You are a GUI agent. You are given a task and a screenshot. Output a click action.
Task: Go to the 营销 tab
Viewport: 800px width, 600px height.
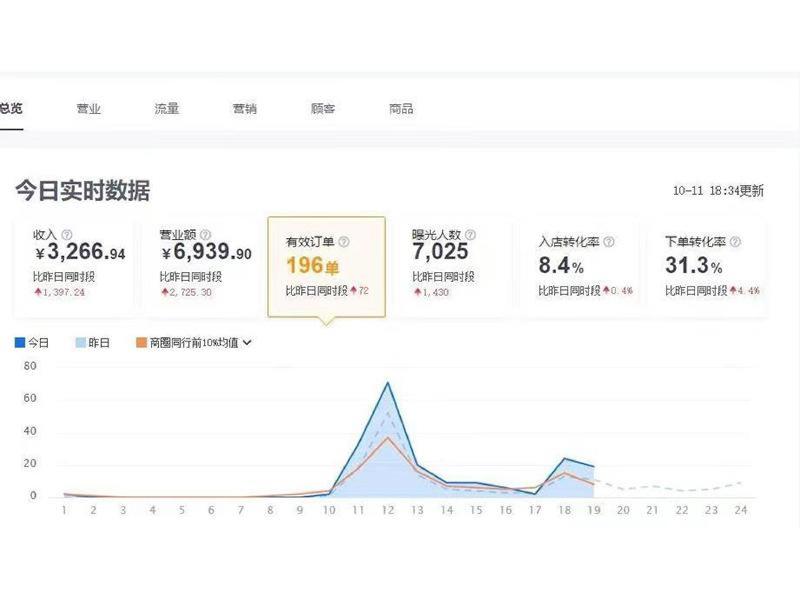[x=245, y=108]
